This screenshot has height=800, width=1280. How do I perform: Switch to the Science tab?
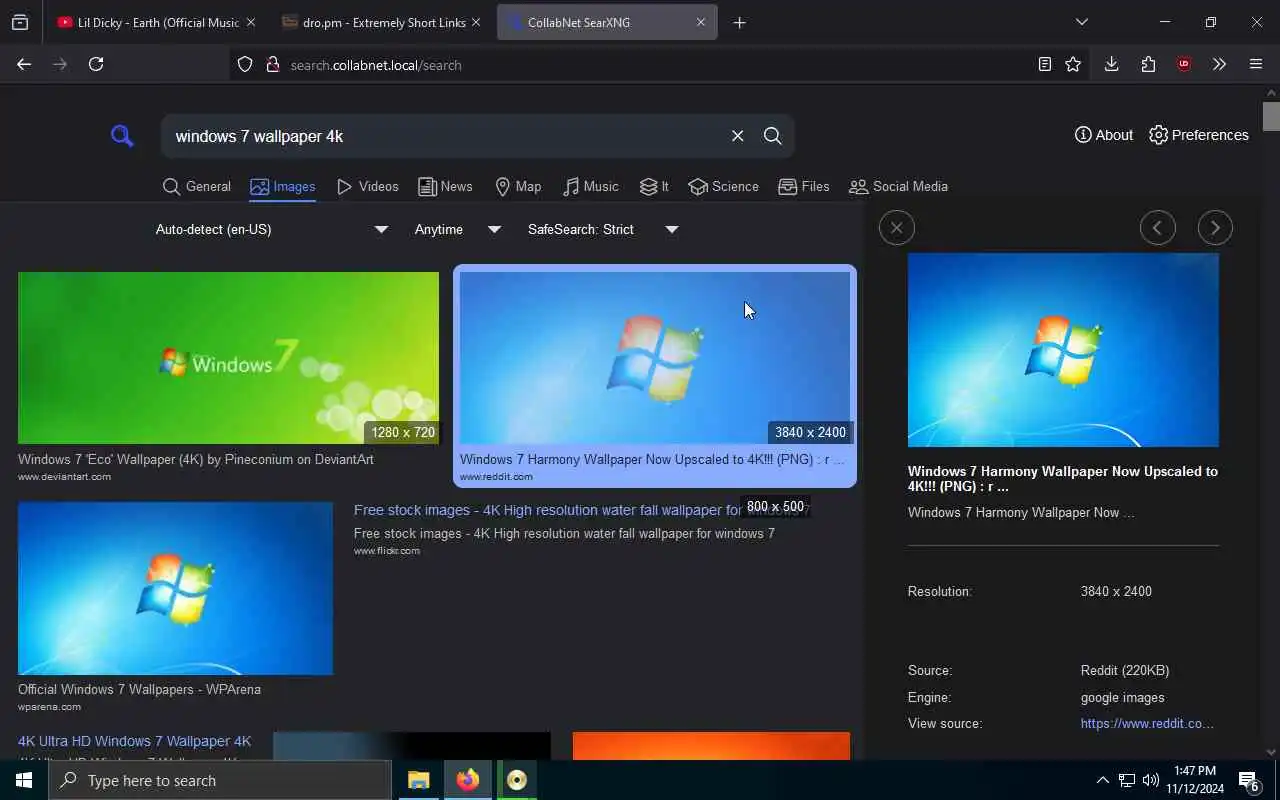pos(724,186)
